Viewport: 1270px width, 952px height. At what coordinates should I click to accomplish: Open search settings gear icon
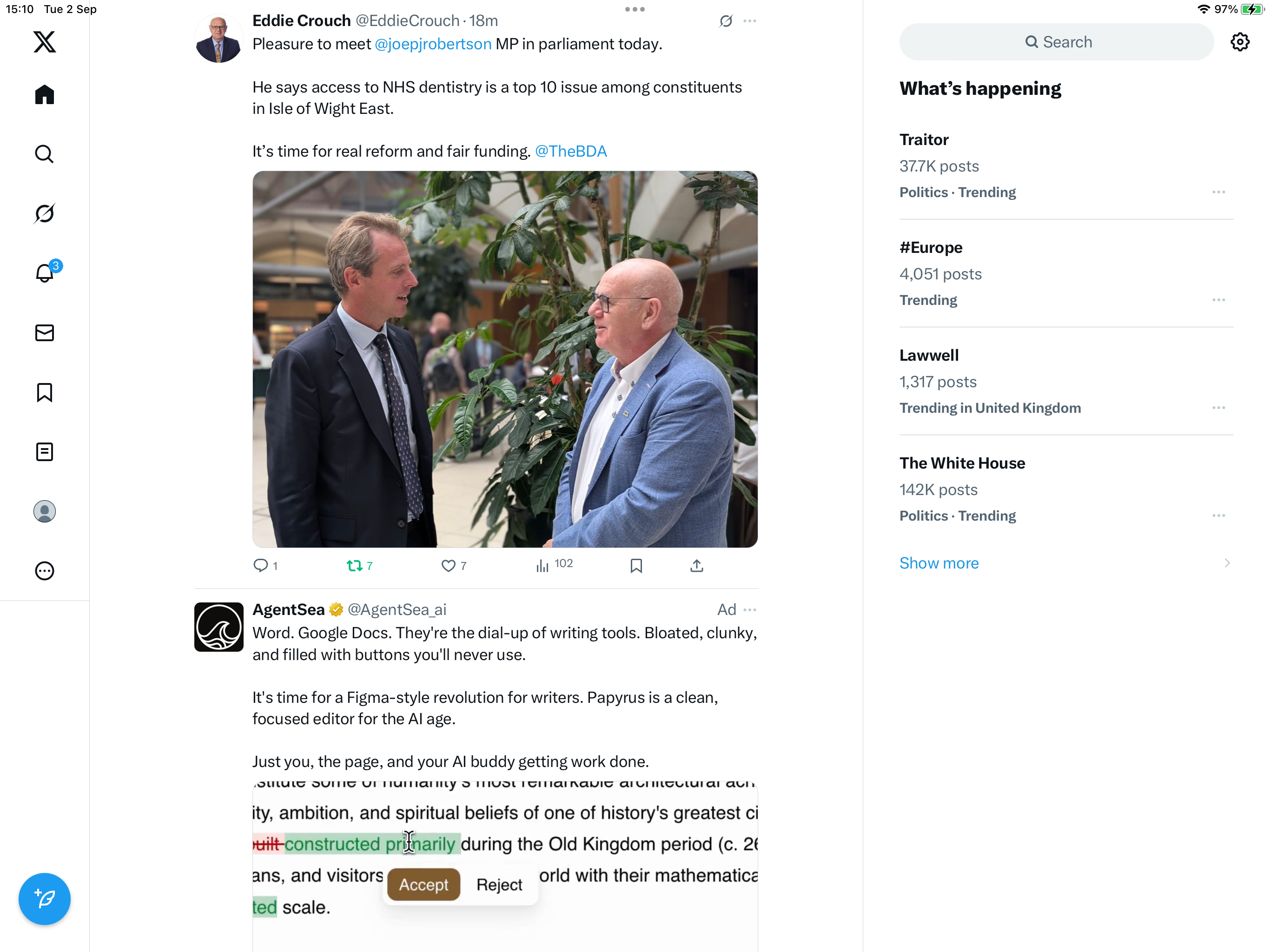(x=1240, y=42)
